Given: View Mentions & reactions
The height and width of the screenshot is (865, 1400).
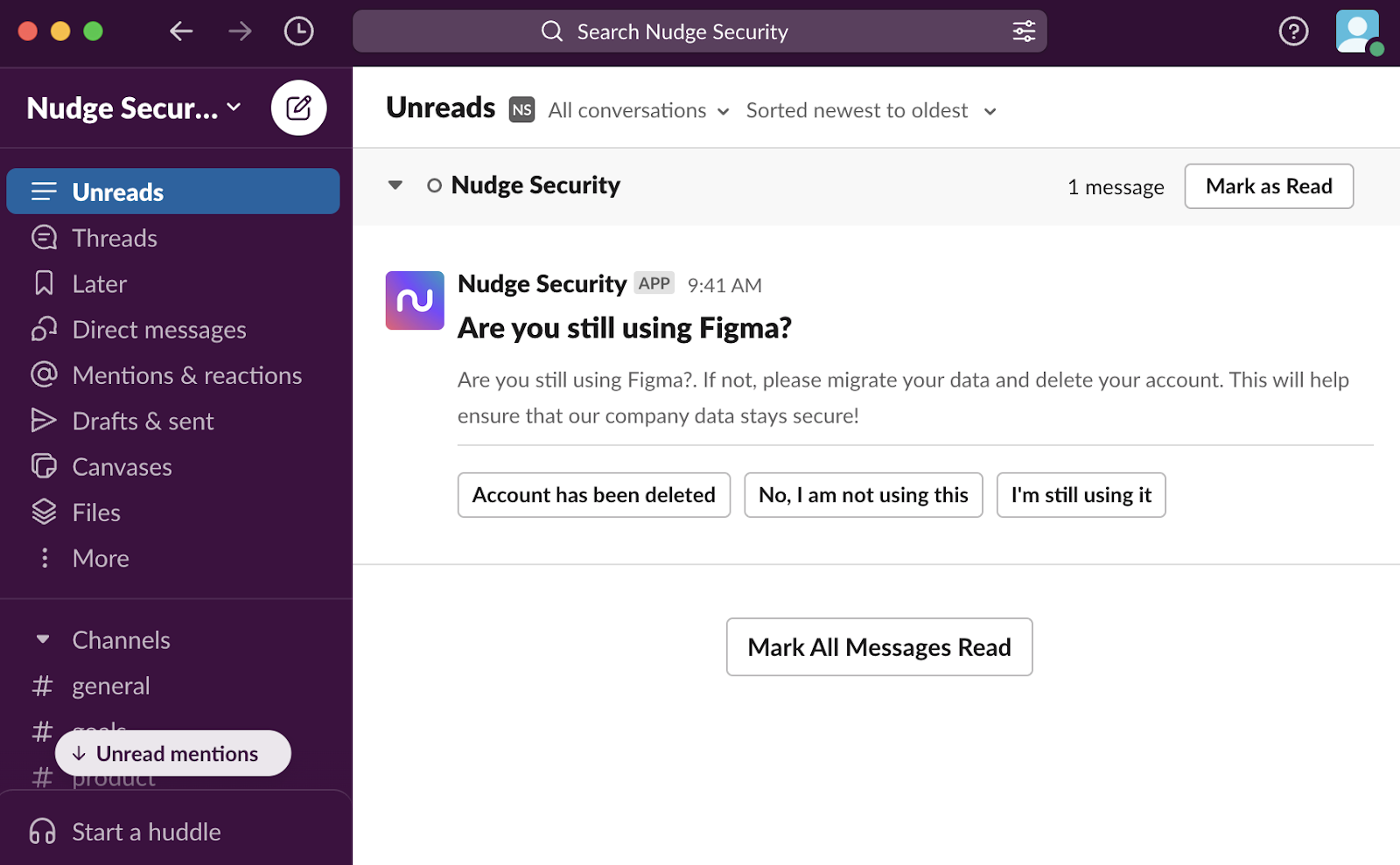Looking at the screenshot, I should pyautogui.click(x=186, y=374).
